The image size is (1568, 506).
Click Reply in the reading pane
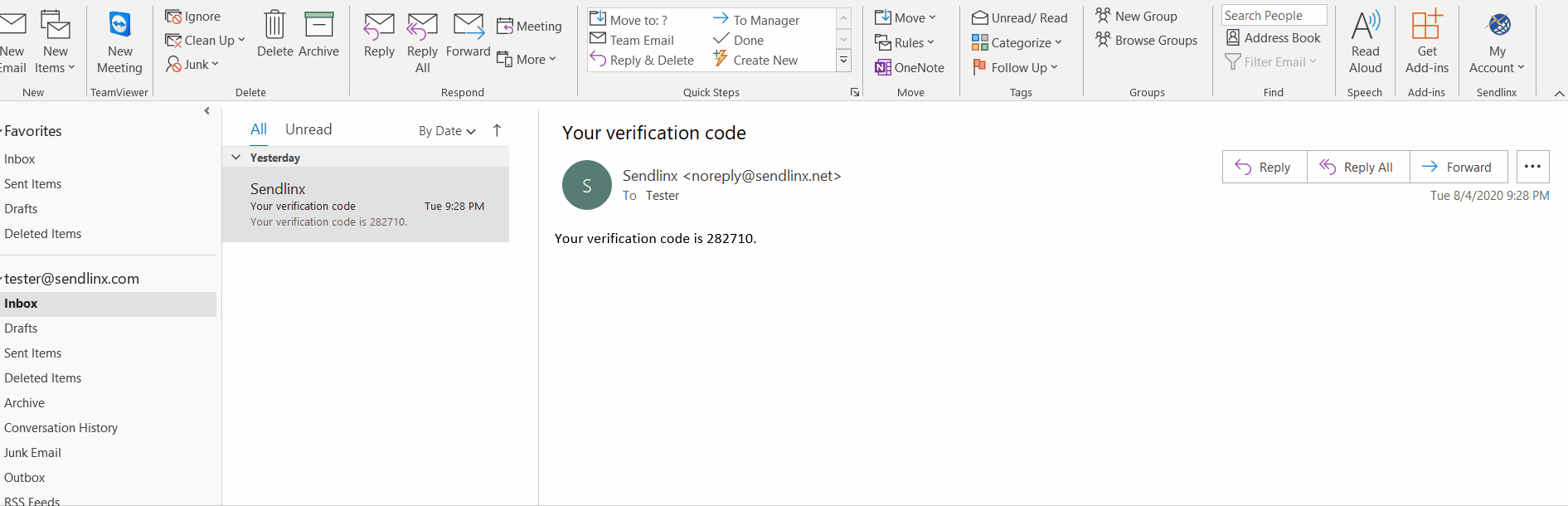pos(1265,167)
